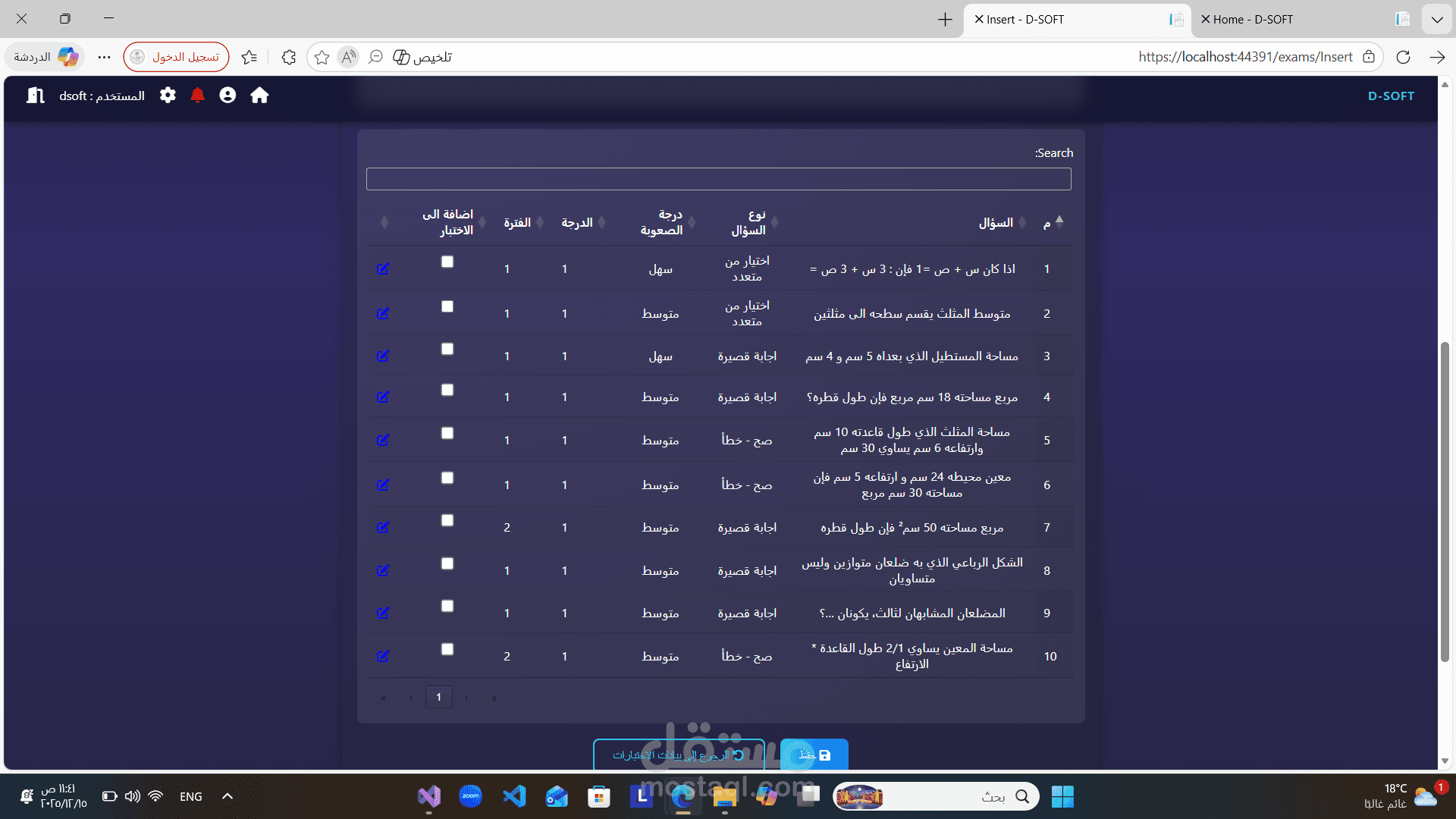Screen dimensions: 1456x819
Task: Sort table by السؤال column
Action: 995,222
